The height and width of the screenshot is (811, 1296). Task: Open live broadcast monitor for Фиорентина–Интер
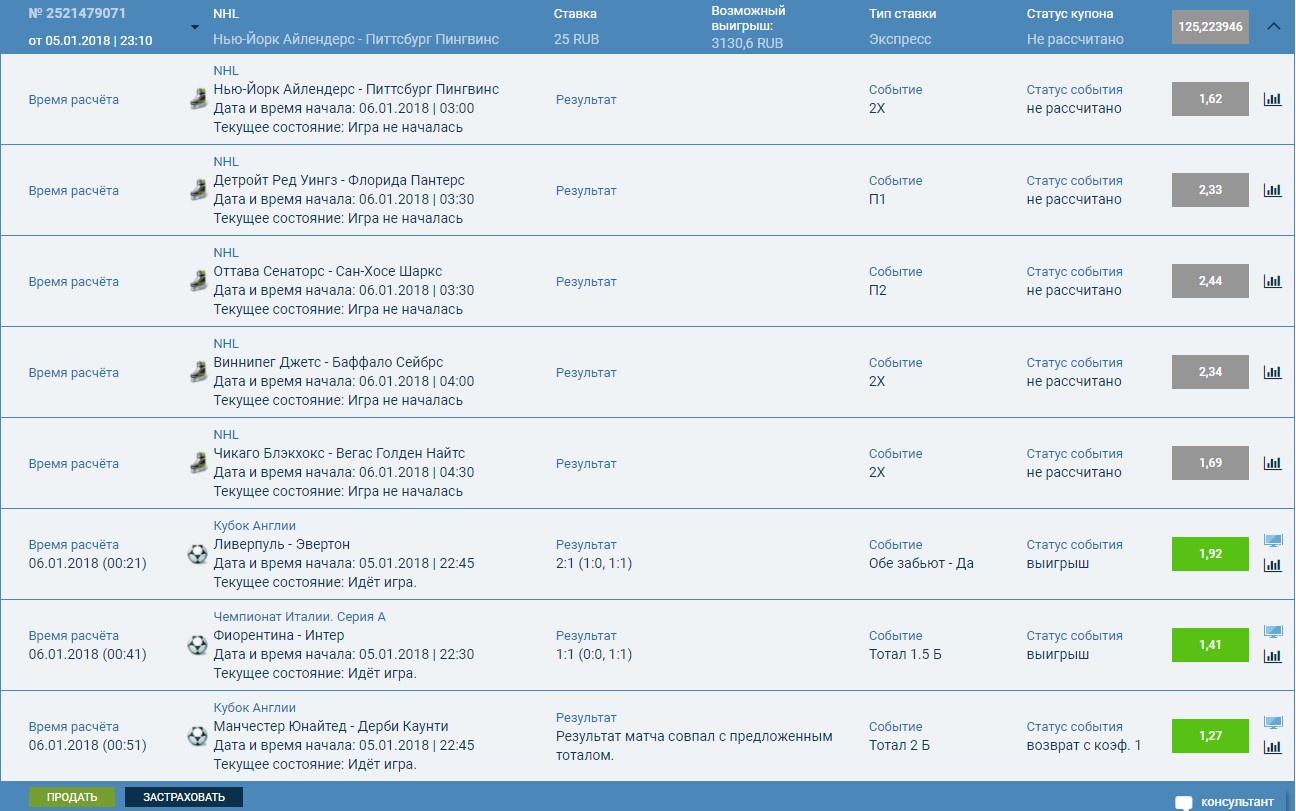[1272, 632]
